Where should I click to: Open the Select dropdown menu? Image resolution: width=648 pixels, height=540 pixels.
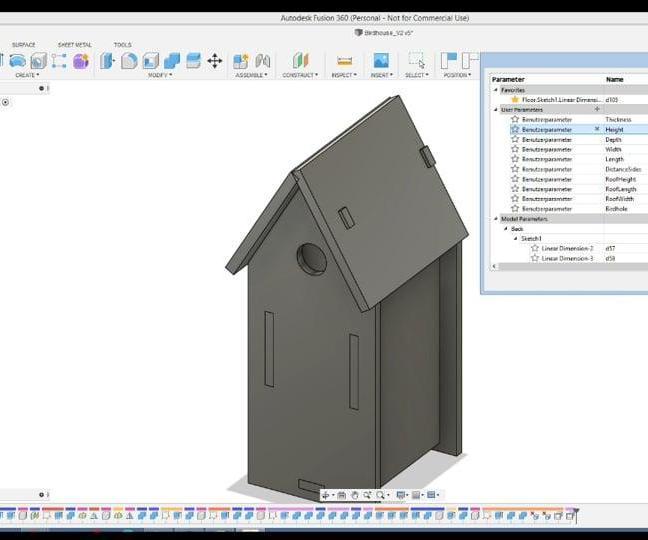[417, 75]
